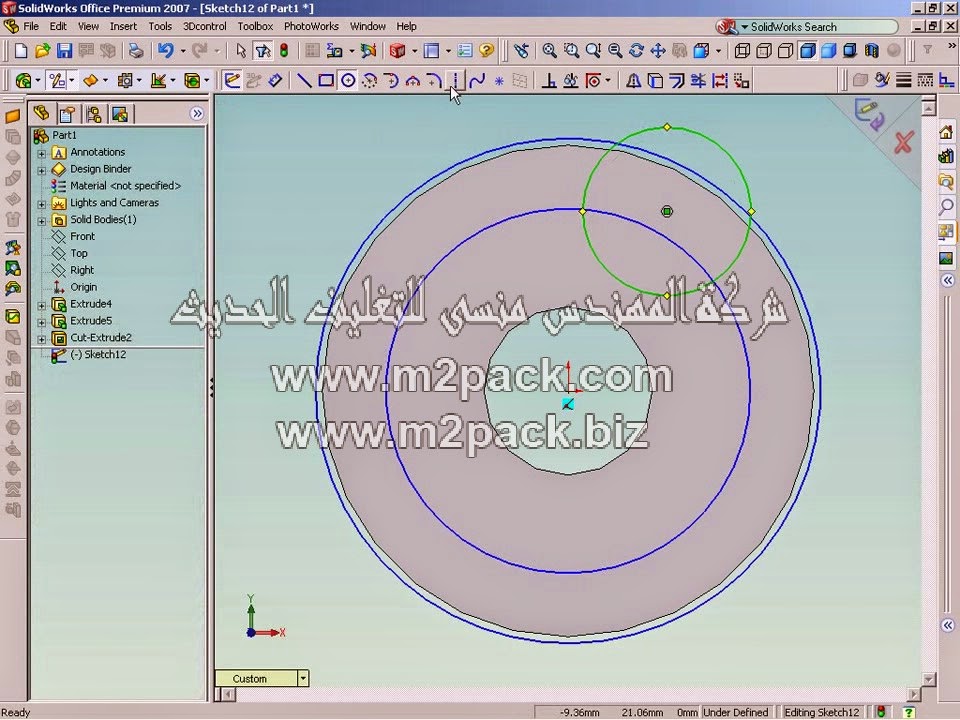This screenshot has height=720, width=960.
Task: Select the Origin tree item
Action: point(83,287)
